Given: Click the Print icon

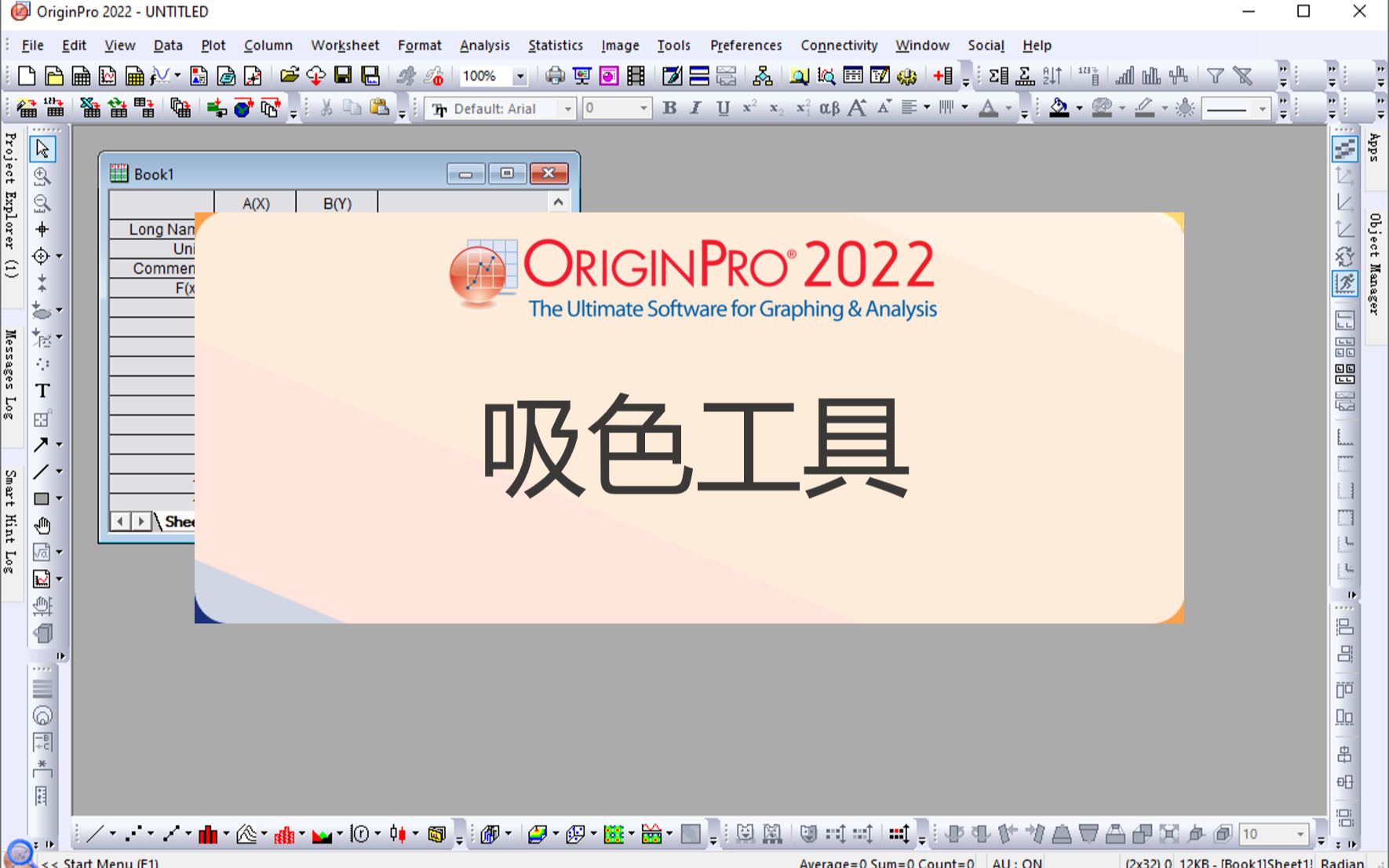Looking at the screenshot, I should [x=555, y=76].
